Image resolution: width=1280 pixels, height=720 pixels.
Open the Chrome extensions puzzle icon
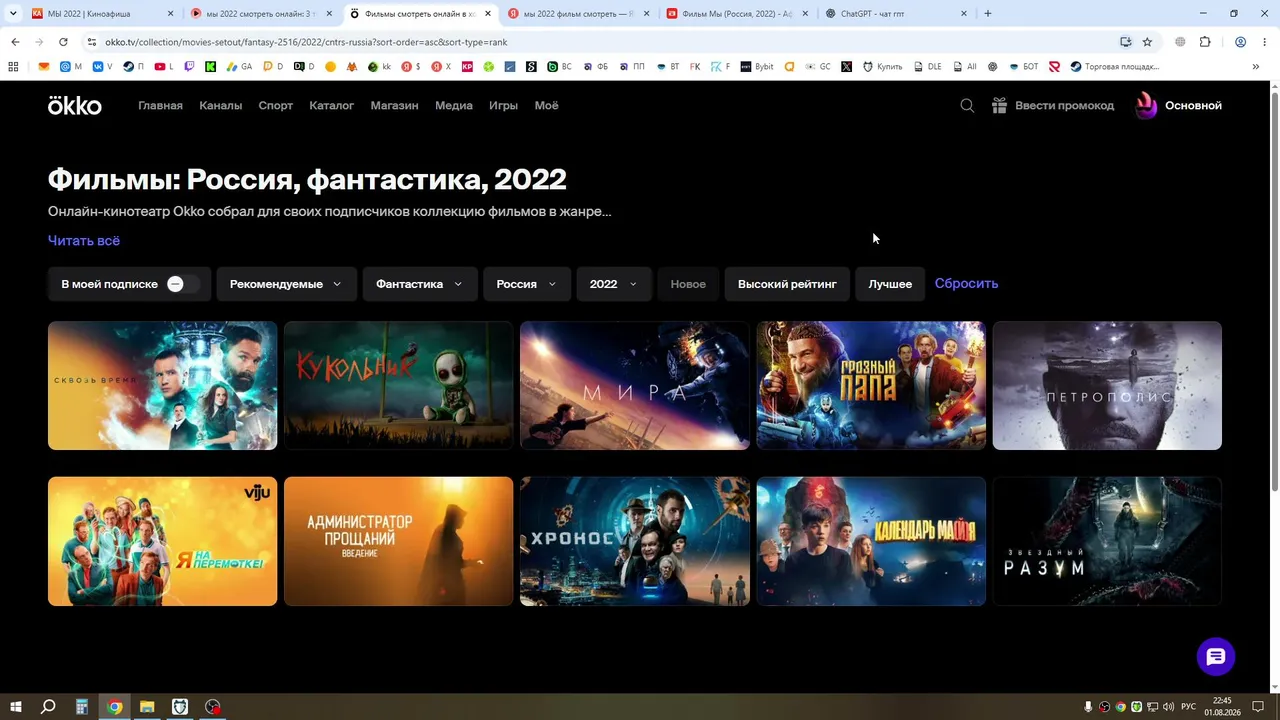(1205, 42)
